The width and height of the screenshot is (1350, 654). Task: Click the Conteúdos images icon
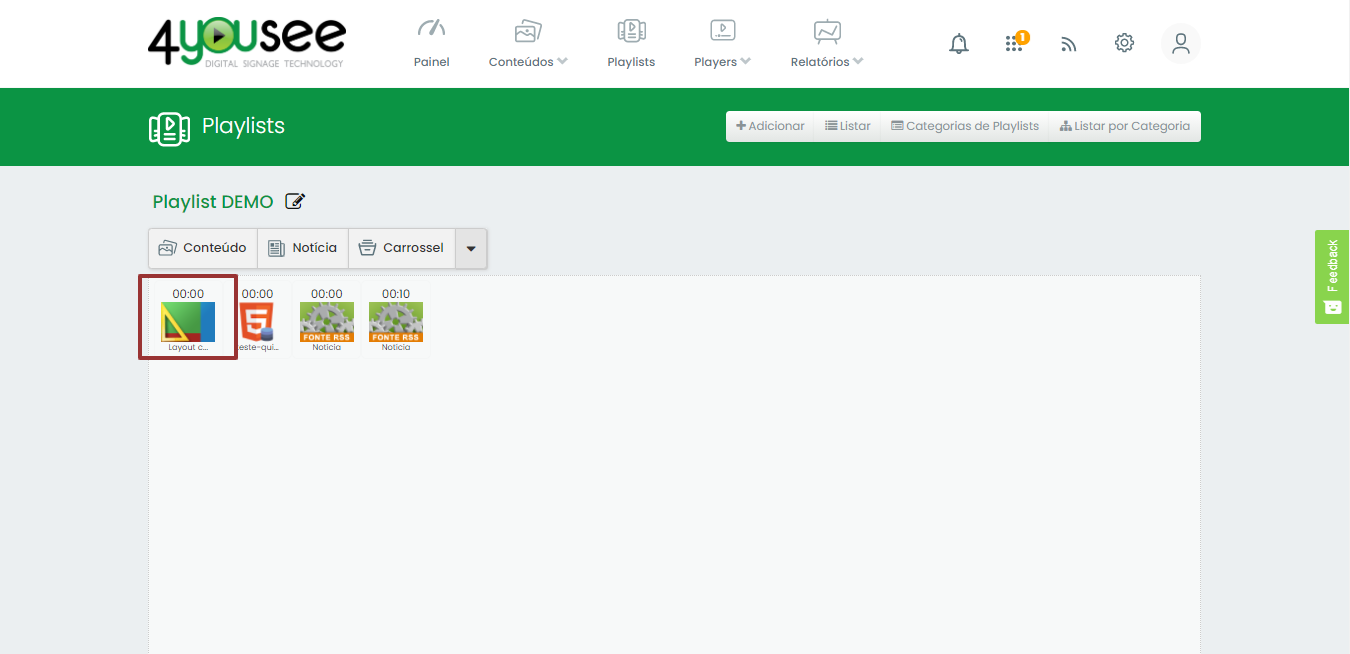[x=527, y=31]
